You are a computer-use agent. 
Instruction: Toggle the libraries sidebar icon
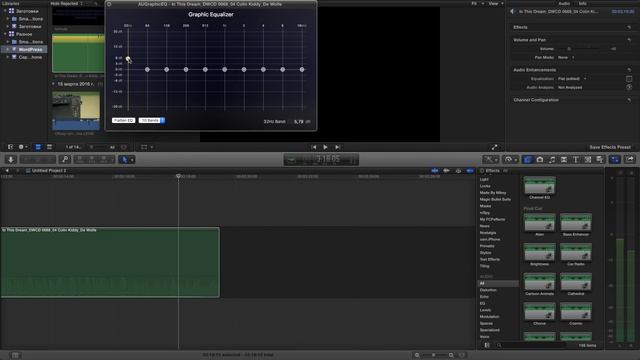click(10, 147)
